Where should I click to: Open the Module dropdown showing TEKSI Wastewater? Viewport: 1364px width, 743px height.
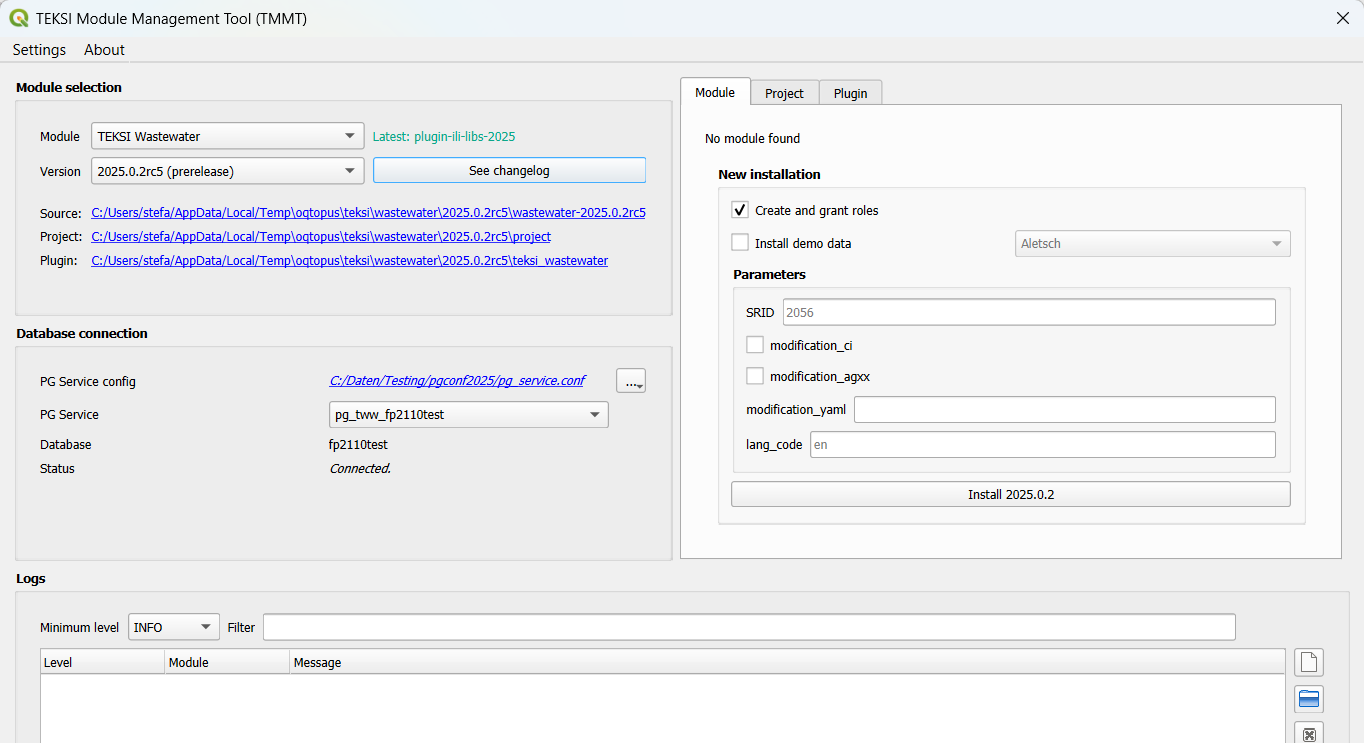(x=227, y=136)
